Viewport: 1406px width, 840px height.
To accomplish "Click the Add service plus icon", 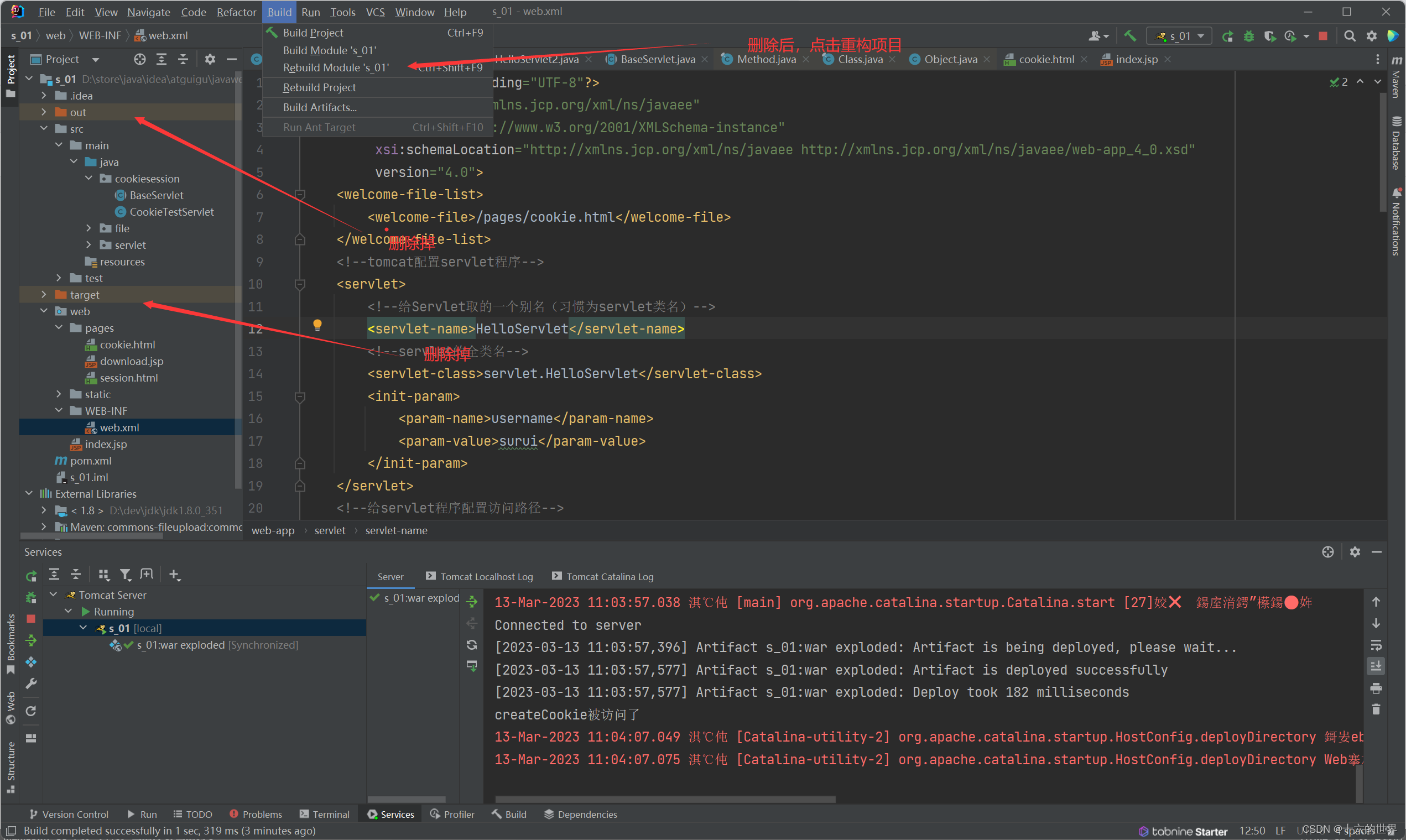I will tap(174, 575).
